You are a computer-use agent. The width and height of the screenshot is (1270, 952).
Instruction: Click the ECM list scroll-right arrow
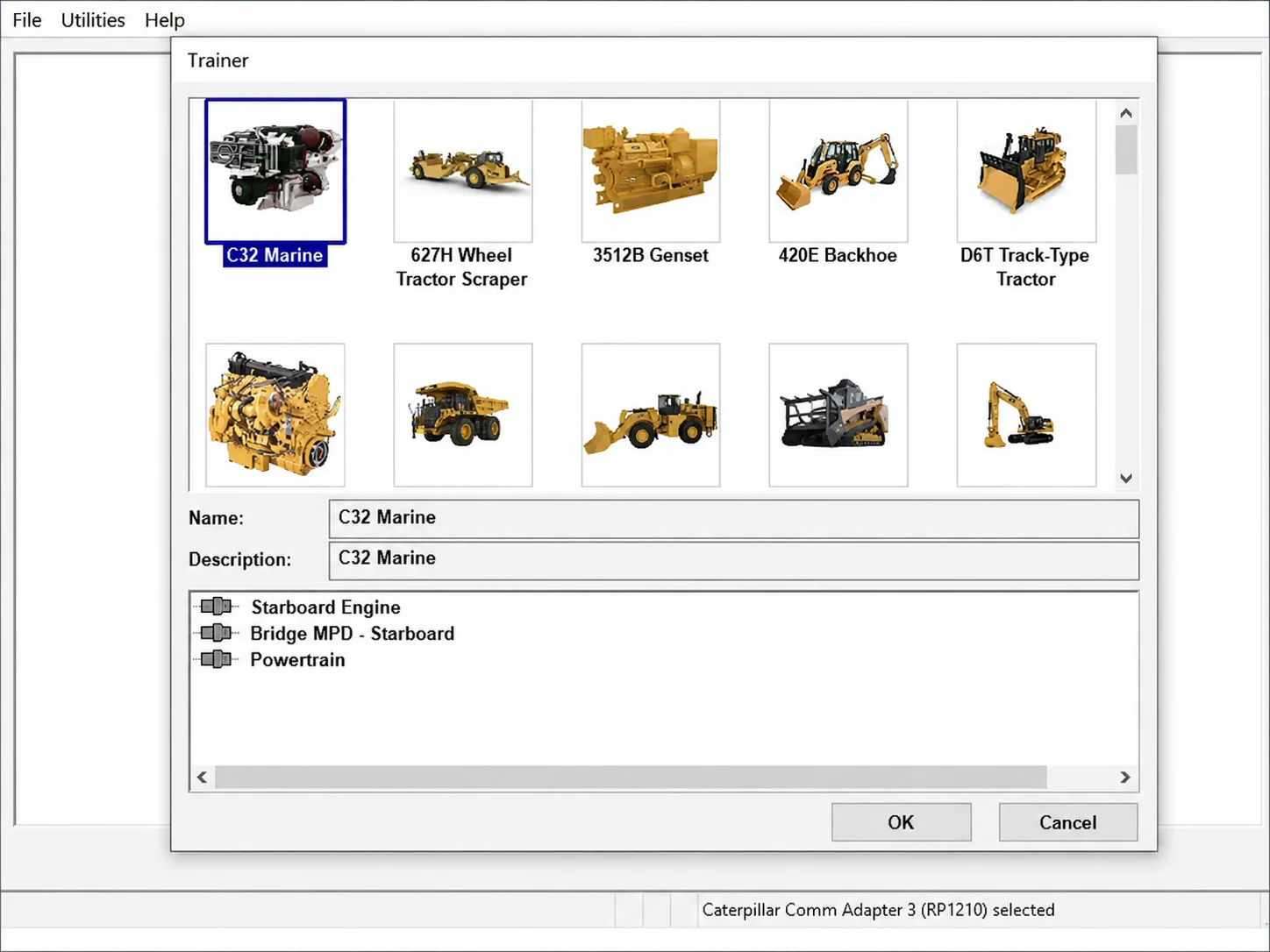pos(1125,777)
